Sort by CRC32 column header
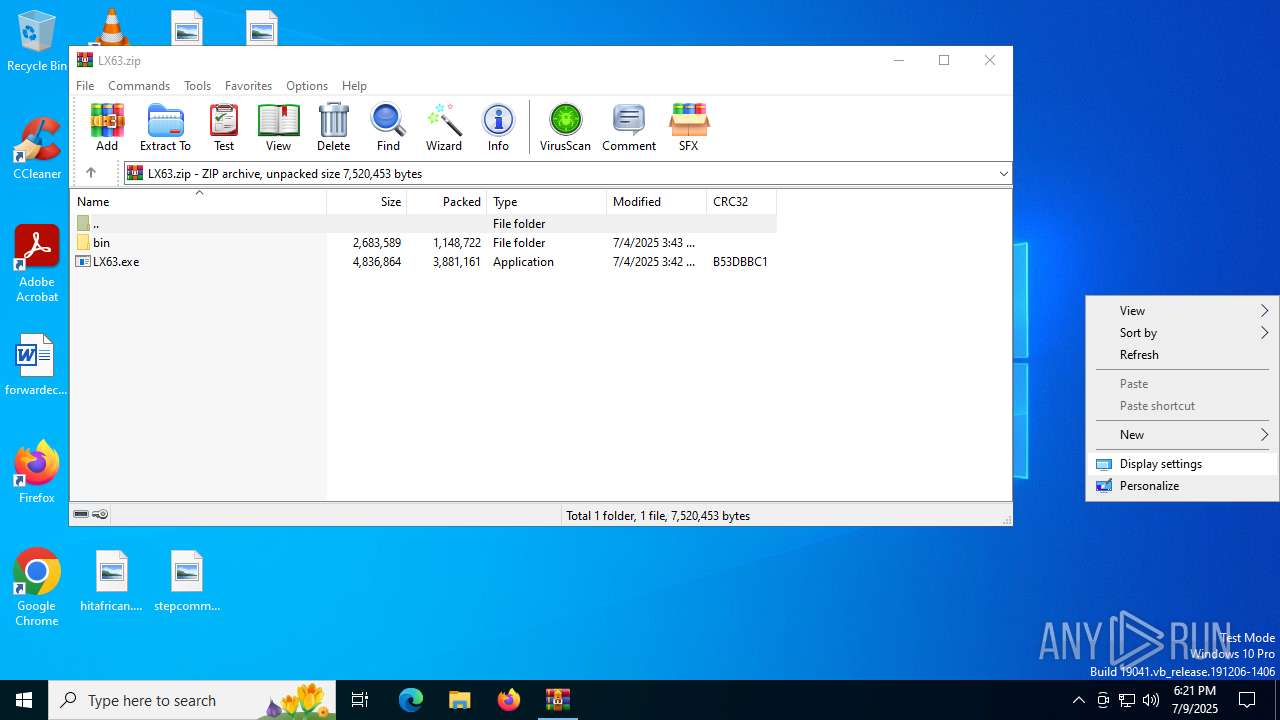This screenshot has height=720, width=1280. 741,202
